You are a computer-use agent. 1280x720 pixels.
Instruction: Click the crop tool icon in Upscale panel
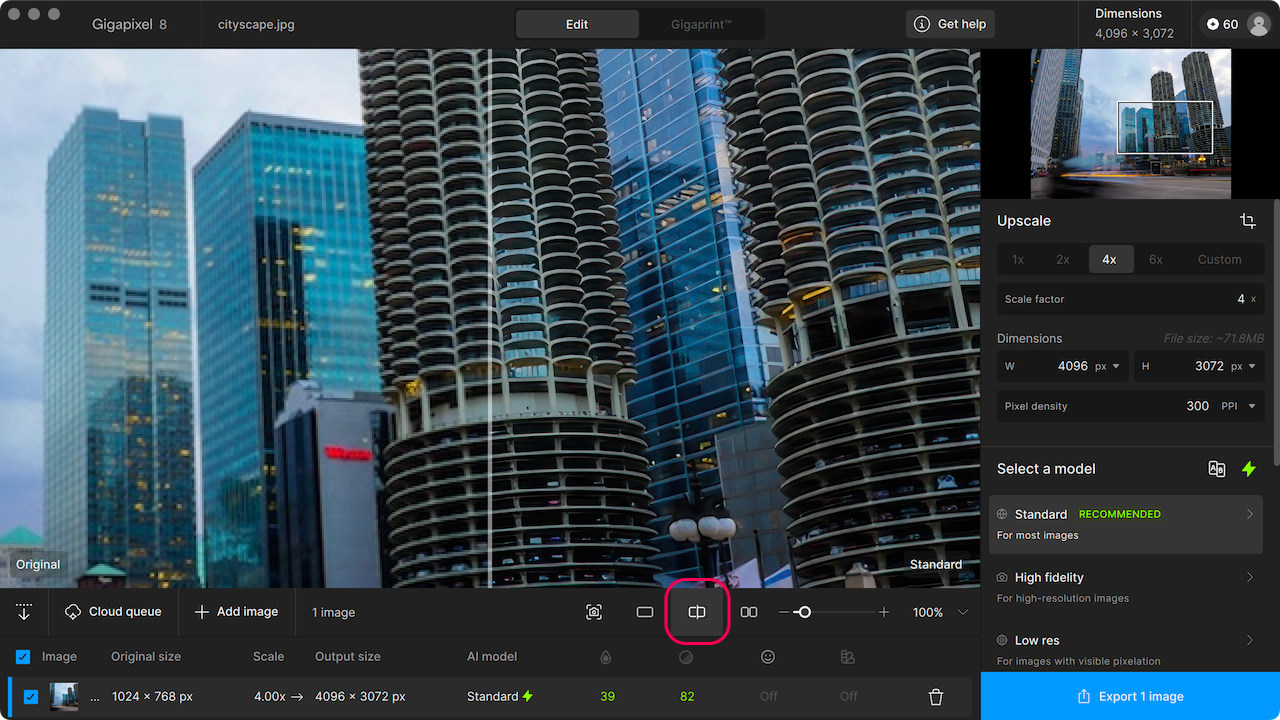tap(1247, 221)
